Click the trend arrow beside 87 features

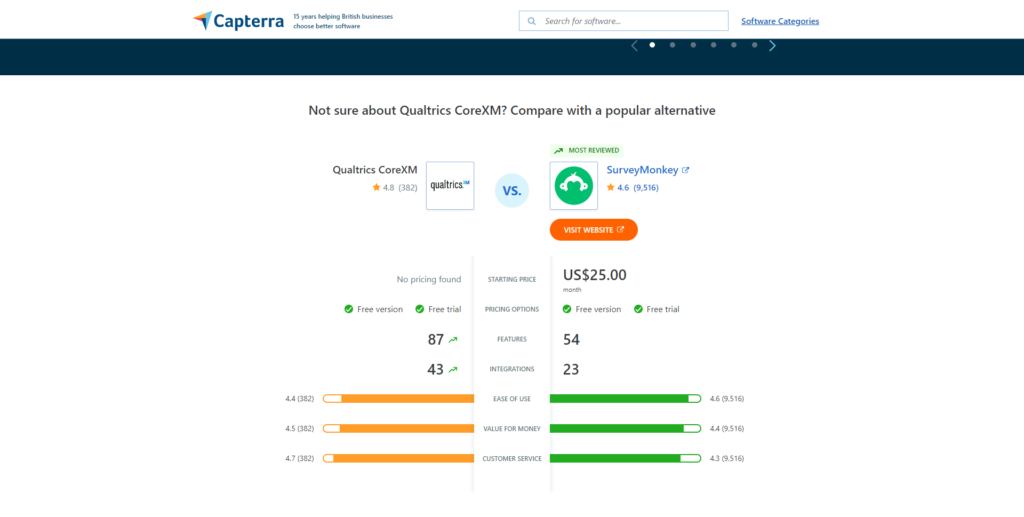click(x=453, y=339)
